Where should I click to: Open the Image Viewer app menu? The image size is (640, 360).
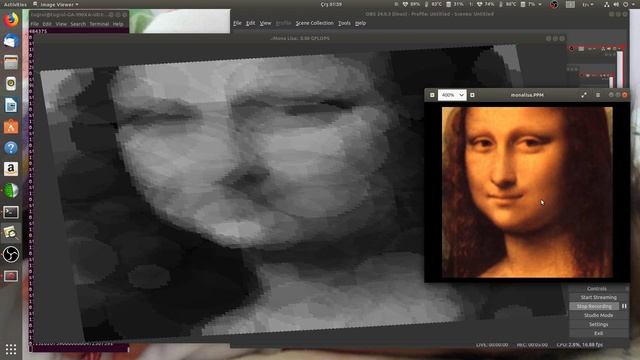click(x=56, y=4)
